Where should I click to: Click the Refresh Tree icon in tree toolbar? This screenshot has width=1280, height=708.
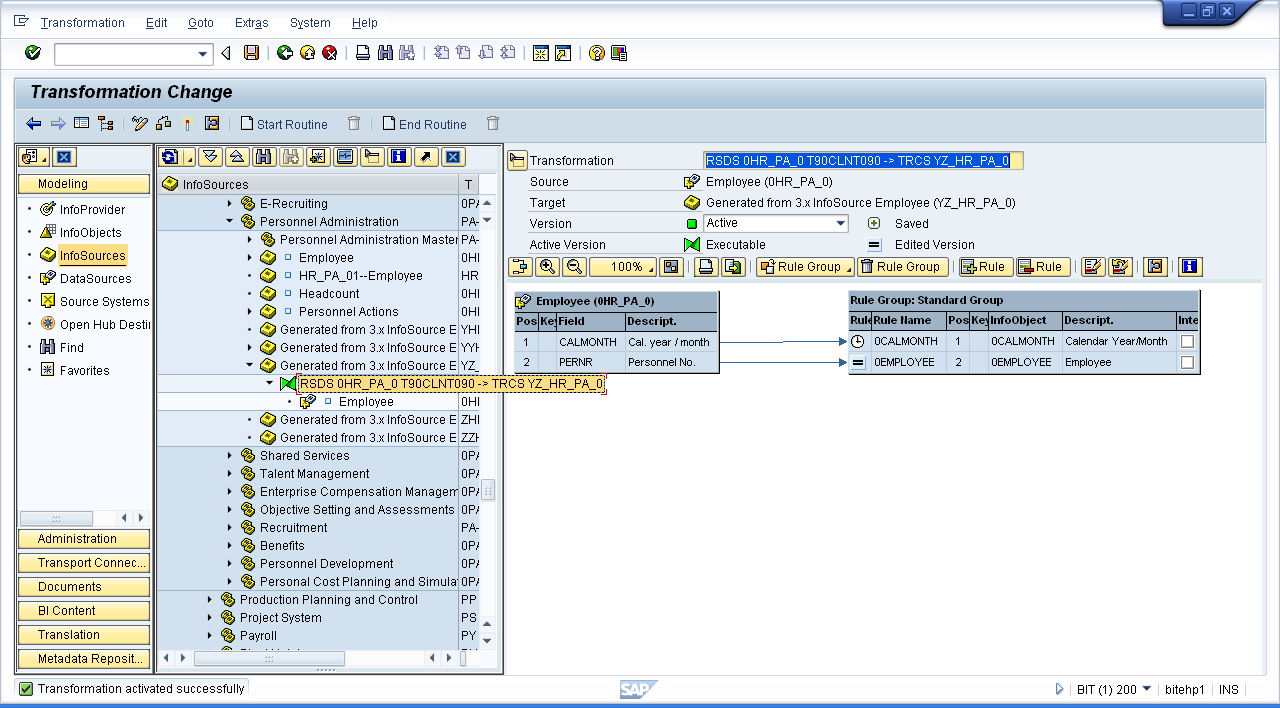(x=172, y=157)
